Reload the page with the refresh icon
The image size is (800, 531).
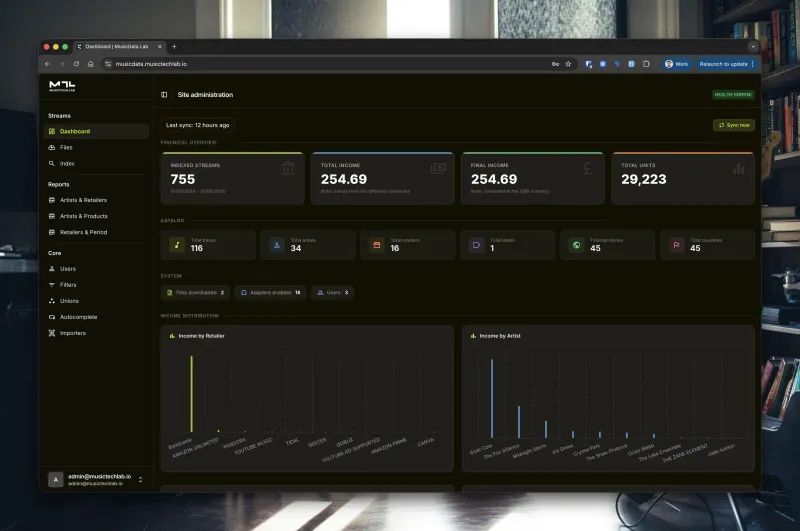pyautogui.click(x=76, y=64)
